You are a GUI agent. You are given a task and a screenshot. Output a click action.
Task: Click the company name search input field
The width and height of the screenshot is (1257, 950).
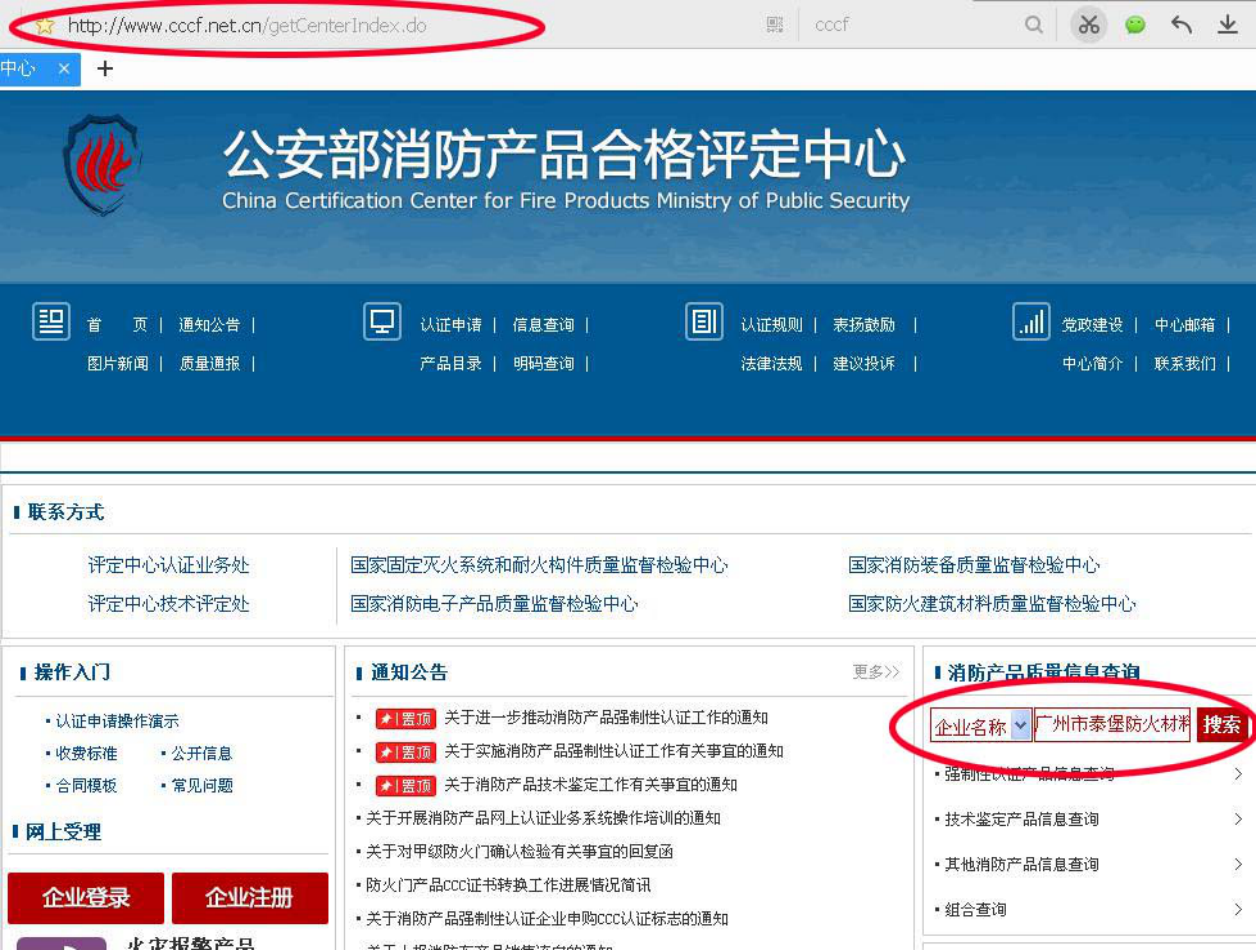[x=1112, y=725]
